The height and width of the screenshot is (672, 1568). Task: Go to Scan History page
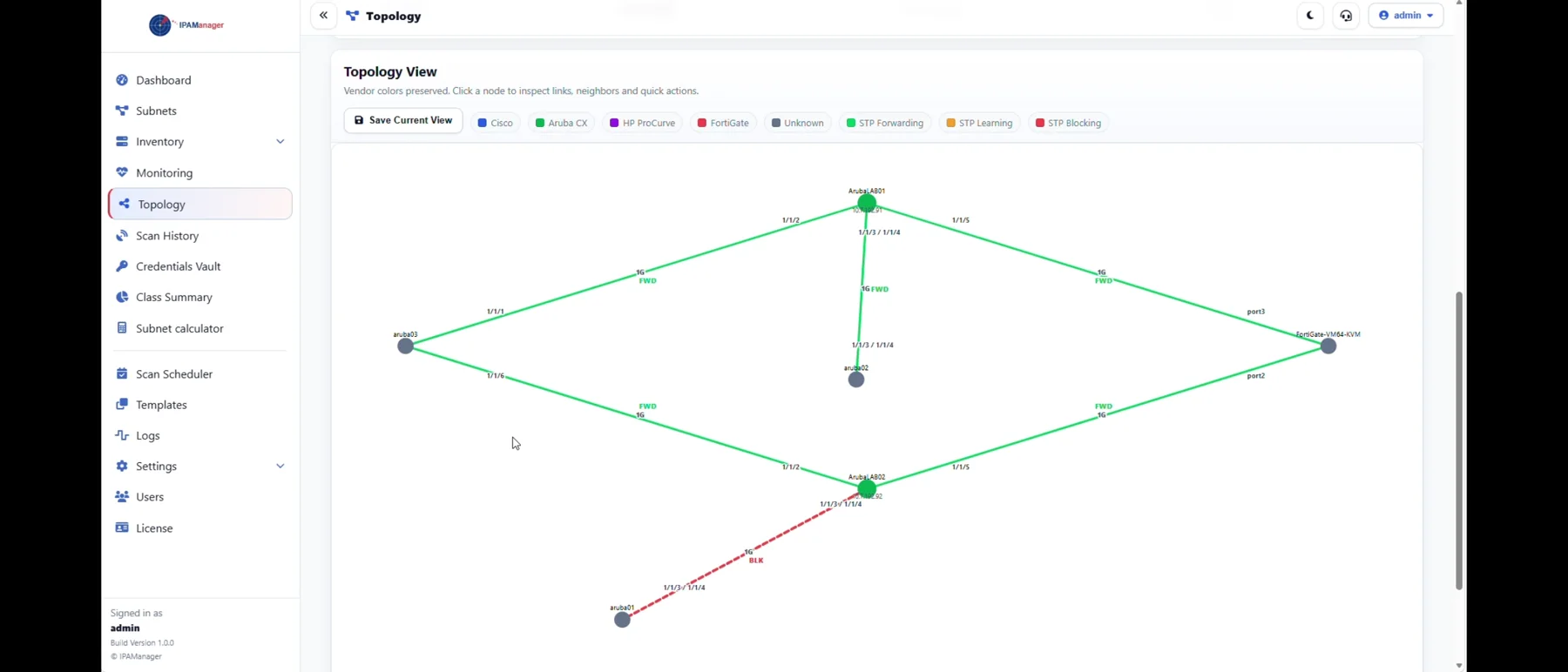200,235
